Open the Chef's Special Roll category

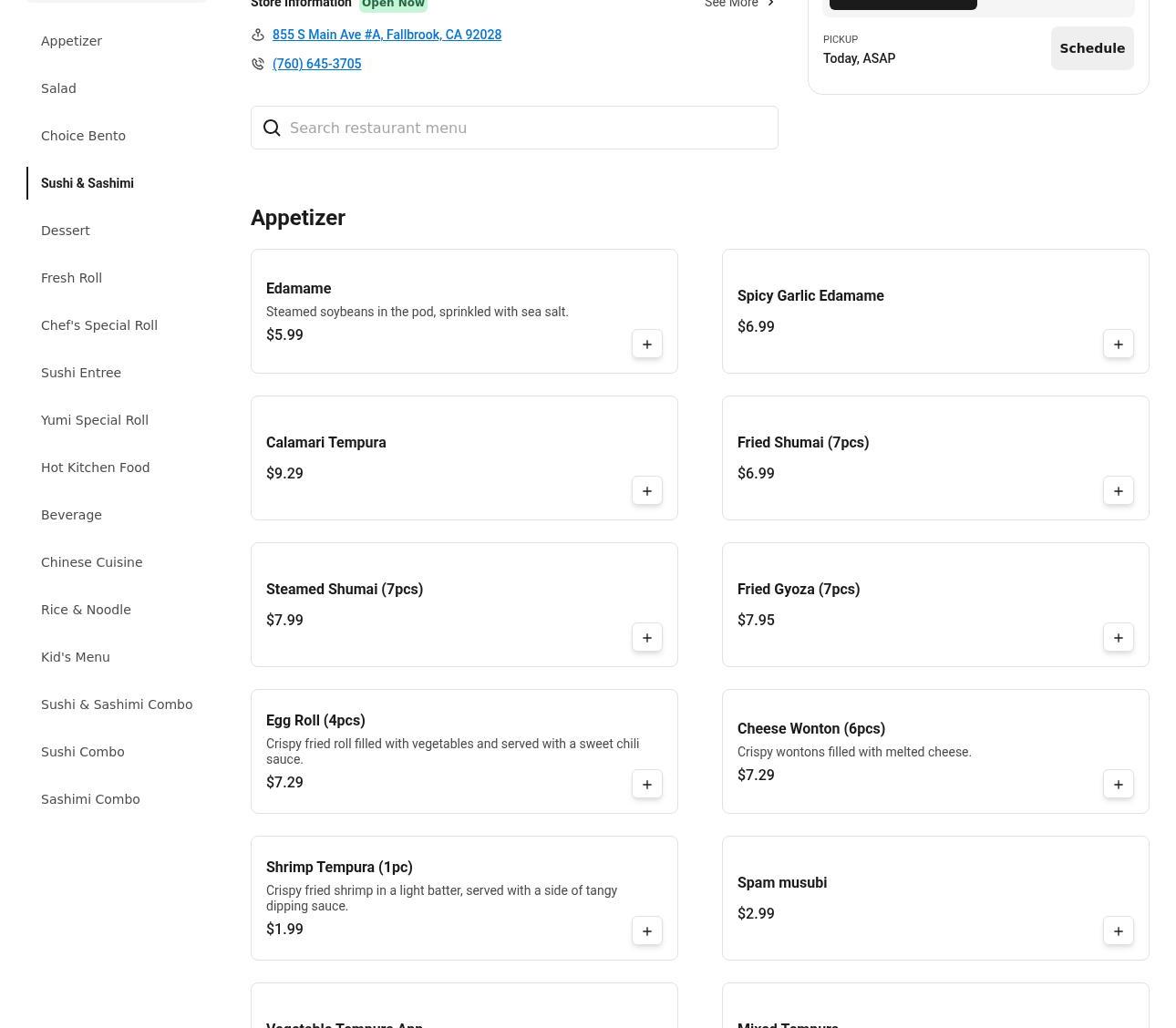point(99,325)
